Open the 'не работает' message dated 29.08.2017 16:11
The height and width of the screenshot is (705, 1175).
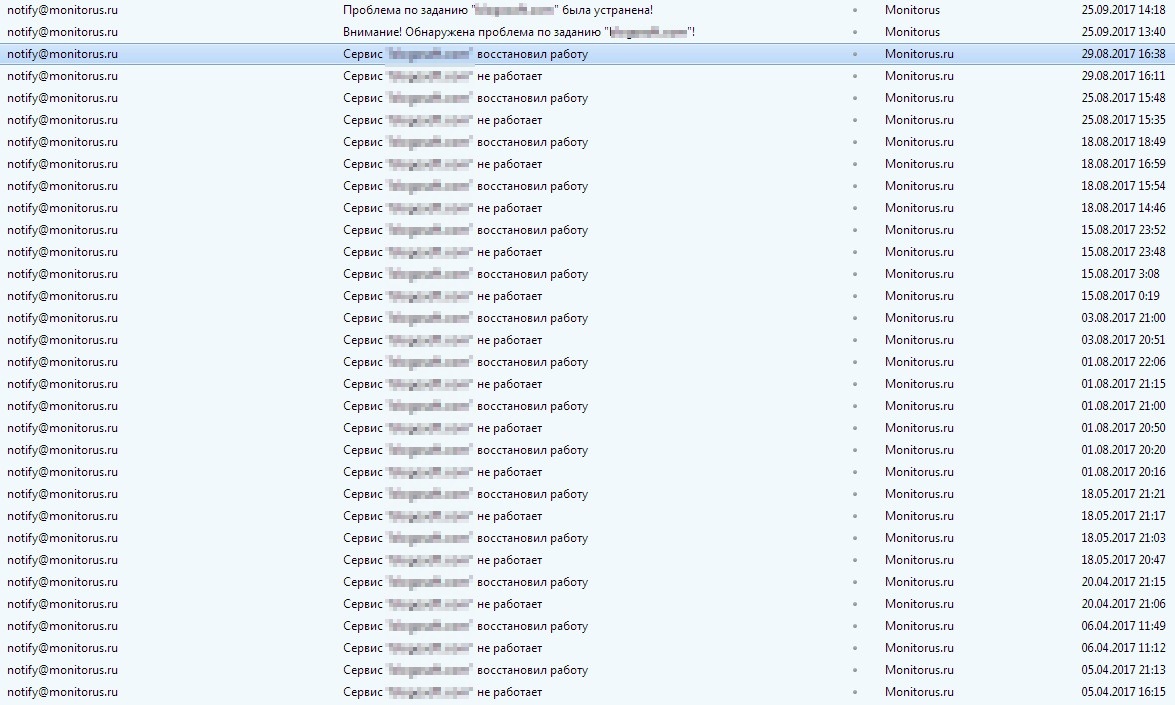coord(442,76)
